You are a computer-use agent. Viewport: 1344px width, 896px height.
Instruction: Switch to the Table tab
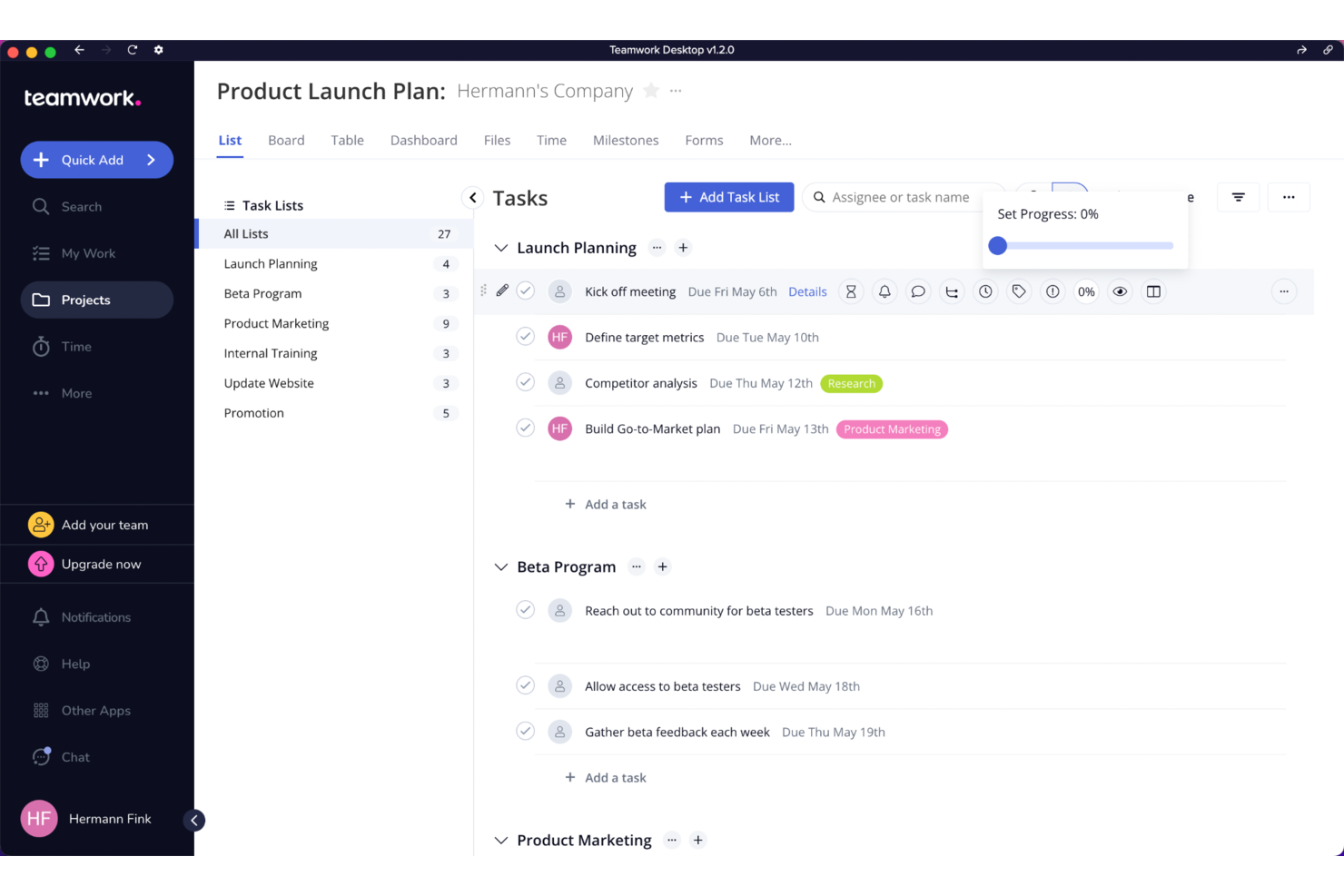pyautogui.click(x=347, y=141)
